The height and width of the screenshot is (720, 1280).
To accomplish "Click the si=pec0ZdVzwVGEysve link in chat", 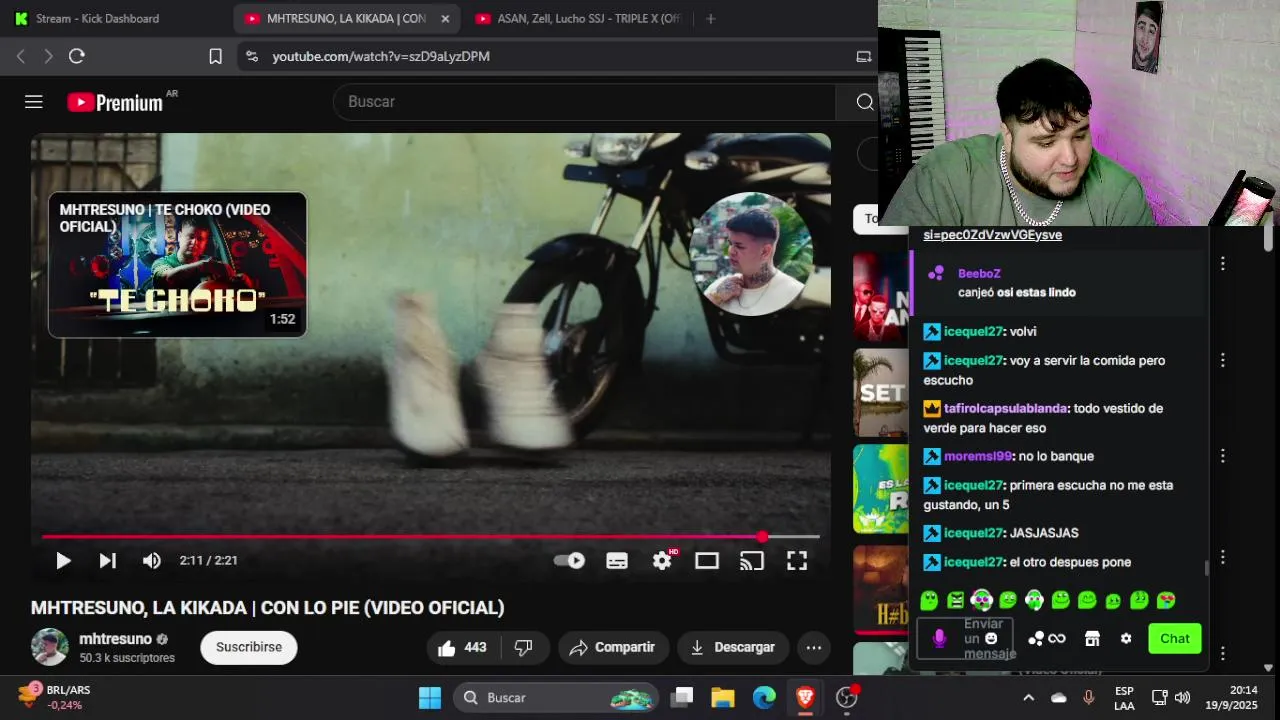I will click(992, 235).
